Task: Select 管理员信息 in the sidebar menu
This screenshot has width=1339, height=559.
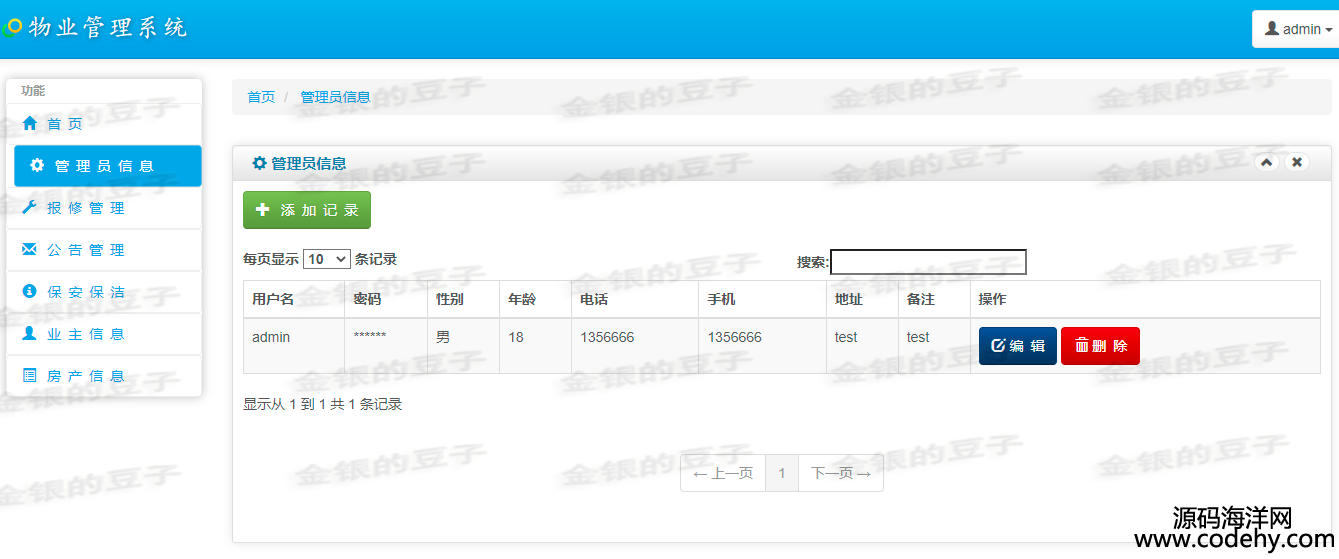Action: point(108,166)
